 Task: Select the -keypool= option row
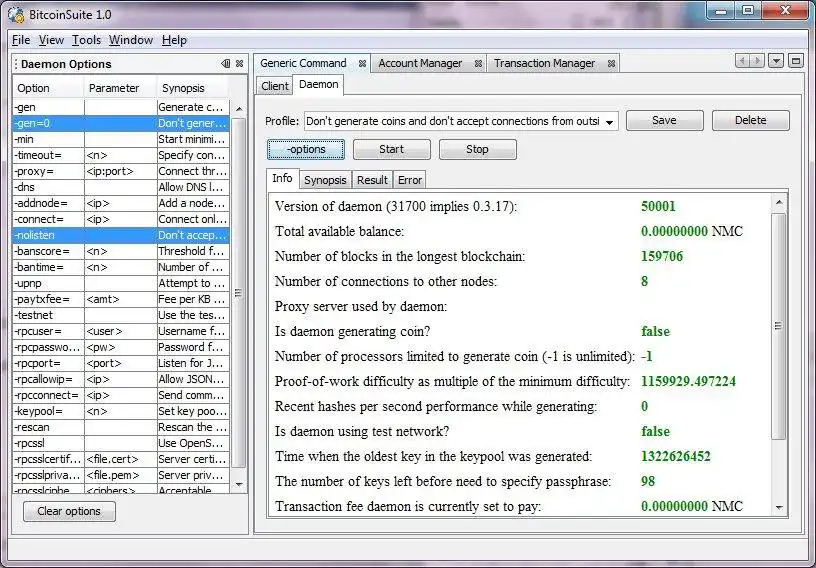coord(121,411)
